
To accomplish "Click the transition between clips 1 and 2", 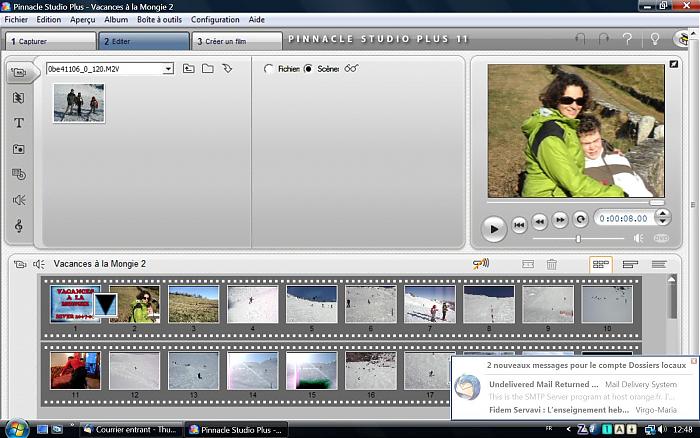I will pyautogui.click(x=106, y=305).
